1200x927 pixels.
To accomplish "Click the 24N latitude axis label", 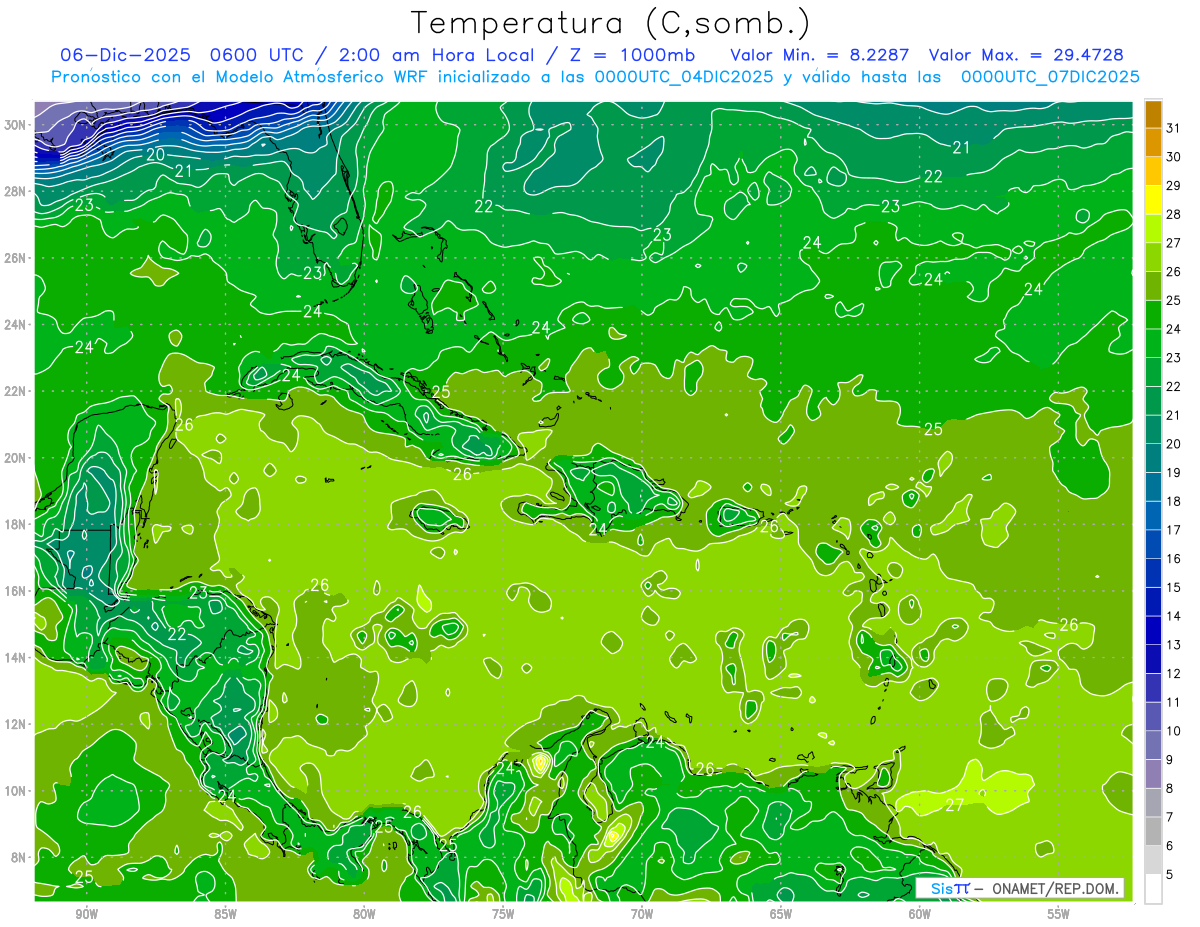I will [16, 325].
